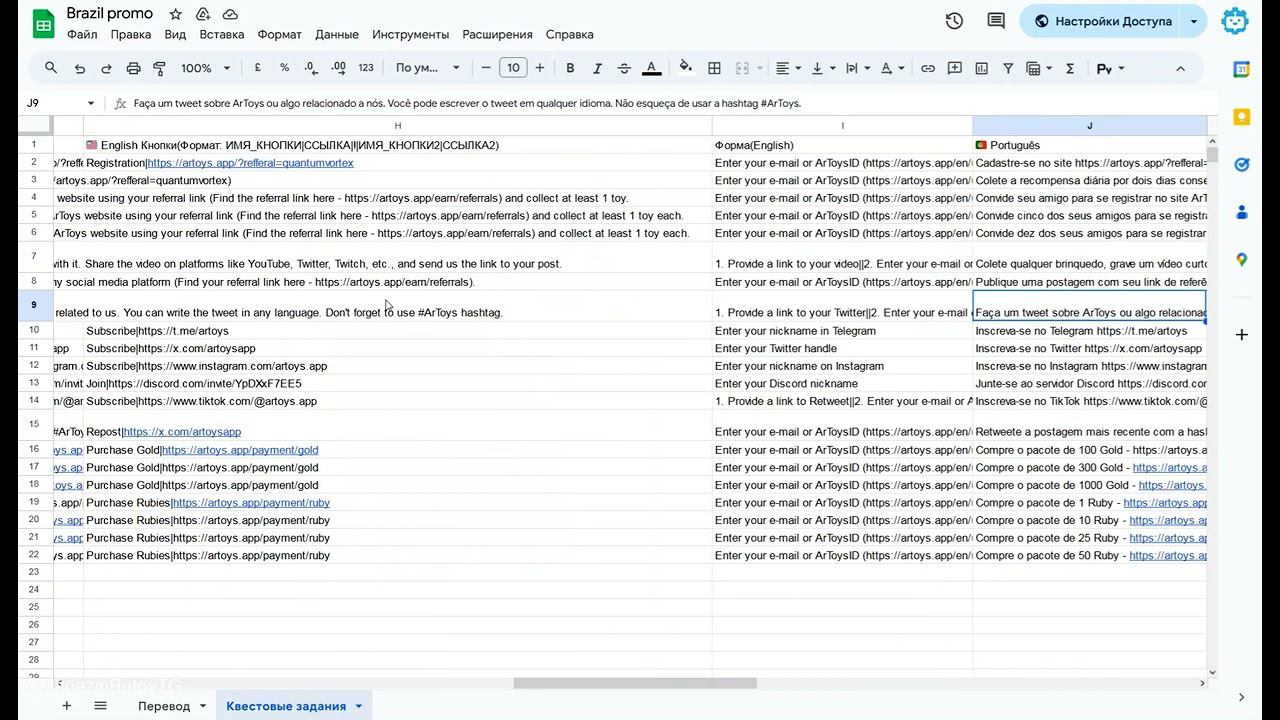Apply percent number format
Viewport: 1280px width, 720px height.
285,68
